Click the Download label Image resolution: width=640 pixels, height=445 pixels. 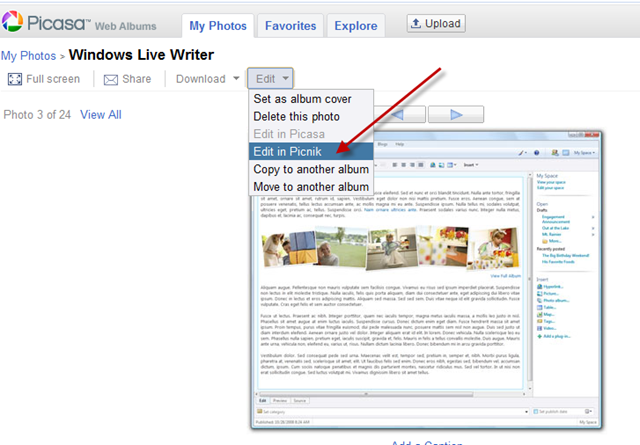200,79
